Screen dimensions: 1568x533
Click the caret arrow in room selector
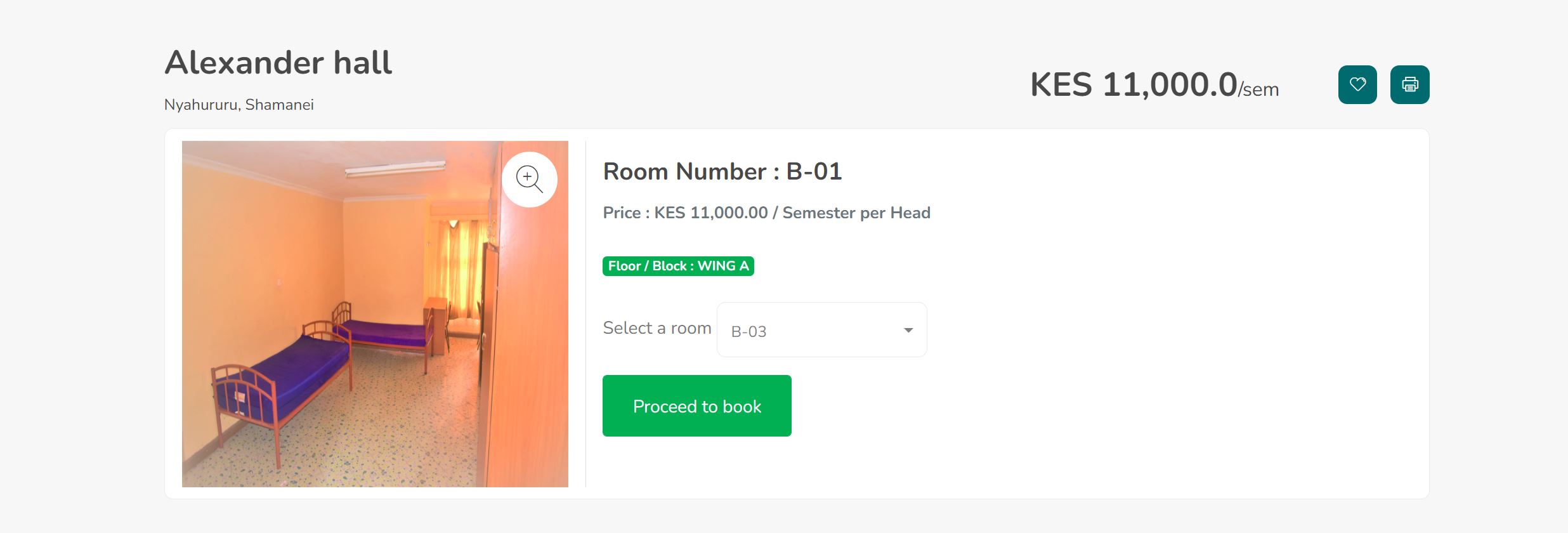[908, 331]
